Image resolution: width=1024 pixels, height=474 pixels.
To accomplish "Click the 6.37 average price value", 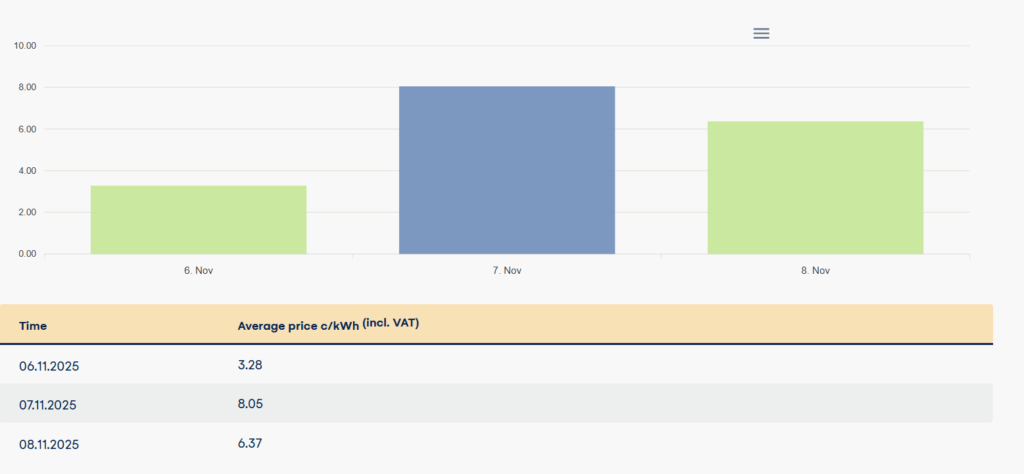I will 250,443.
